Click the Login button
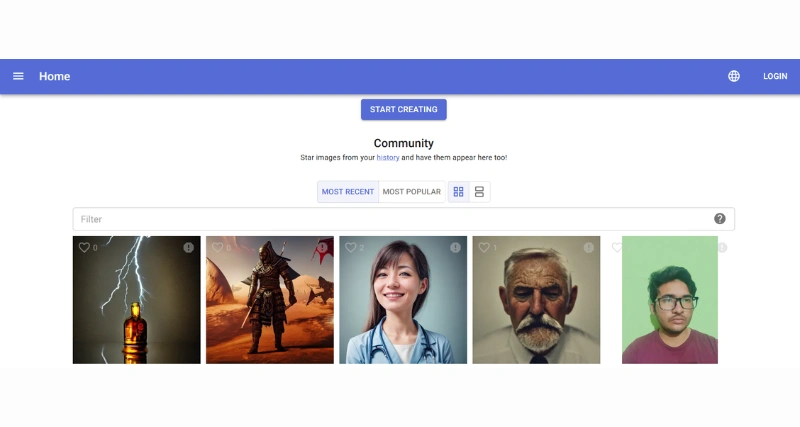 click(x=775, y=76)
